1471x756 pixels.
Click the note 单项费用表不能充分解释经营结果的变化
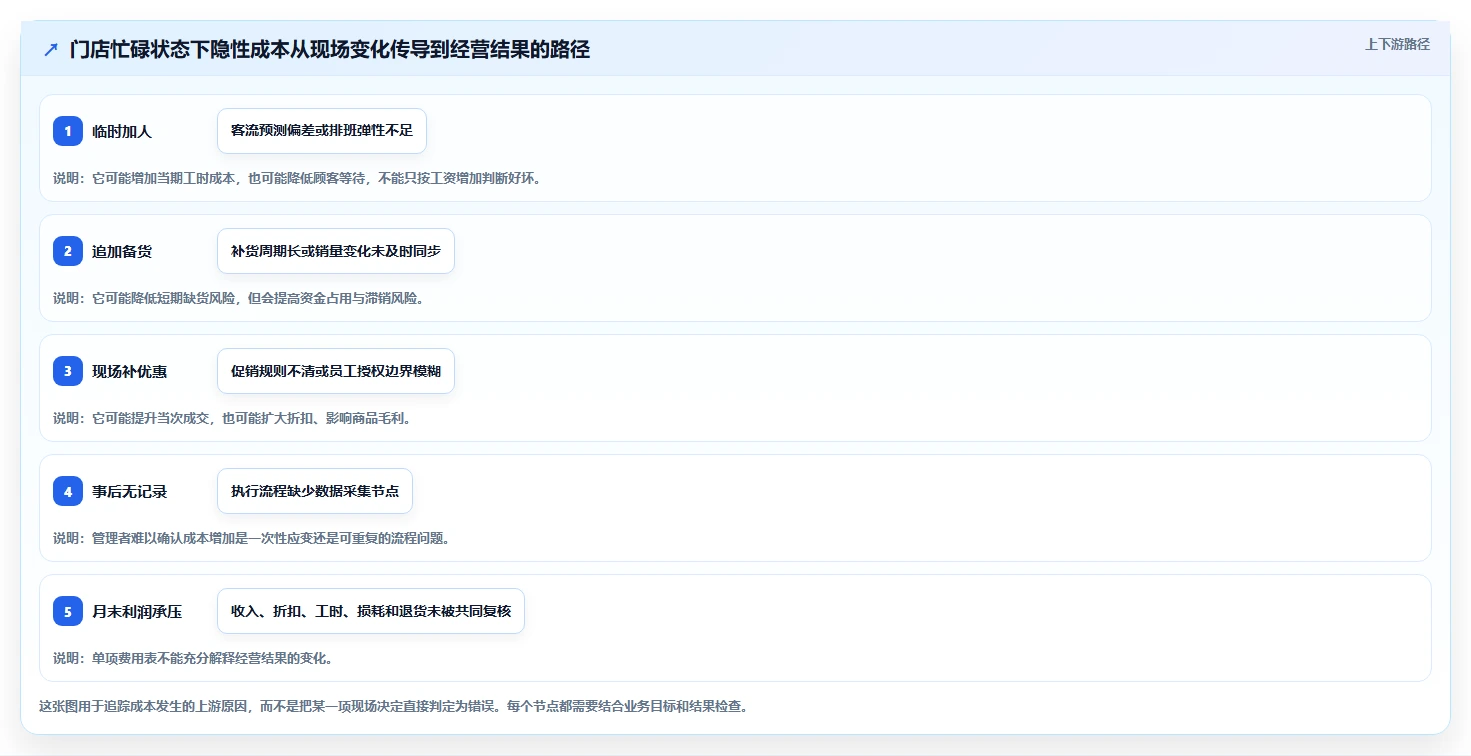click(193, 658)
